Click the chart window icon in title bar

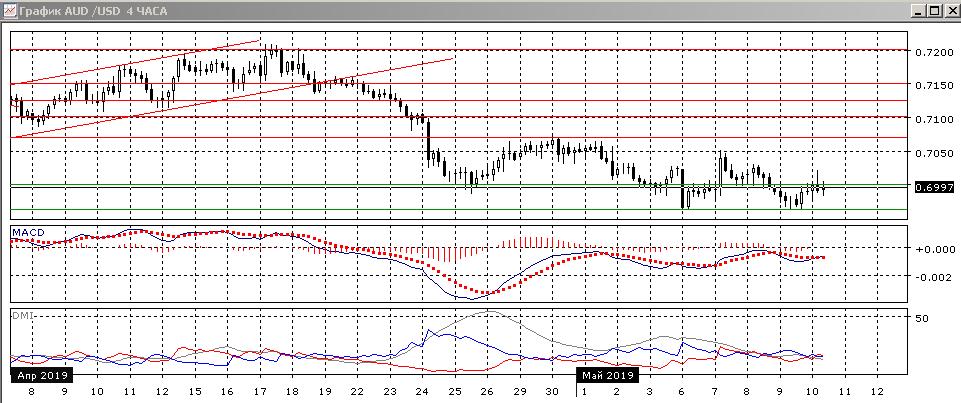click(x=9, y=10)
